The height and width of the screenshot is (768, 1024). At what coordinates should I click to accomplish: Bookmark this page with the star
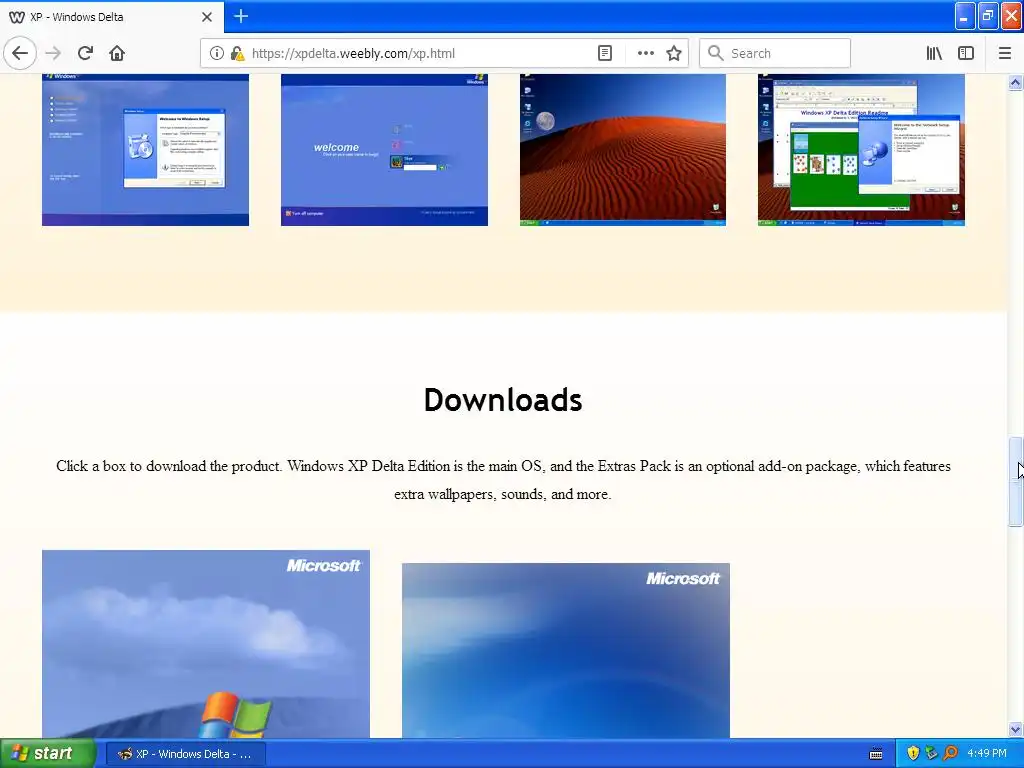coord(674,53)
